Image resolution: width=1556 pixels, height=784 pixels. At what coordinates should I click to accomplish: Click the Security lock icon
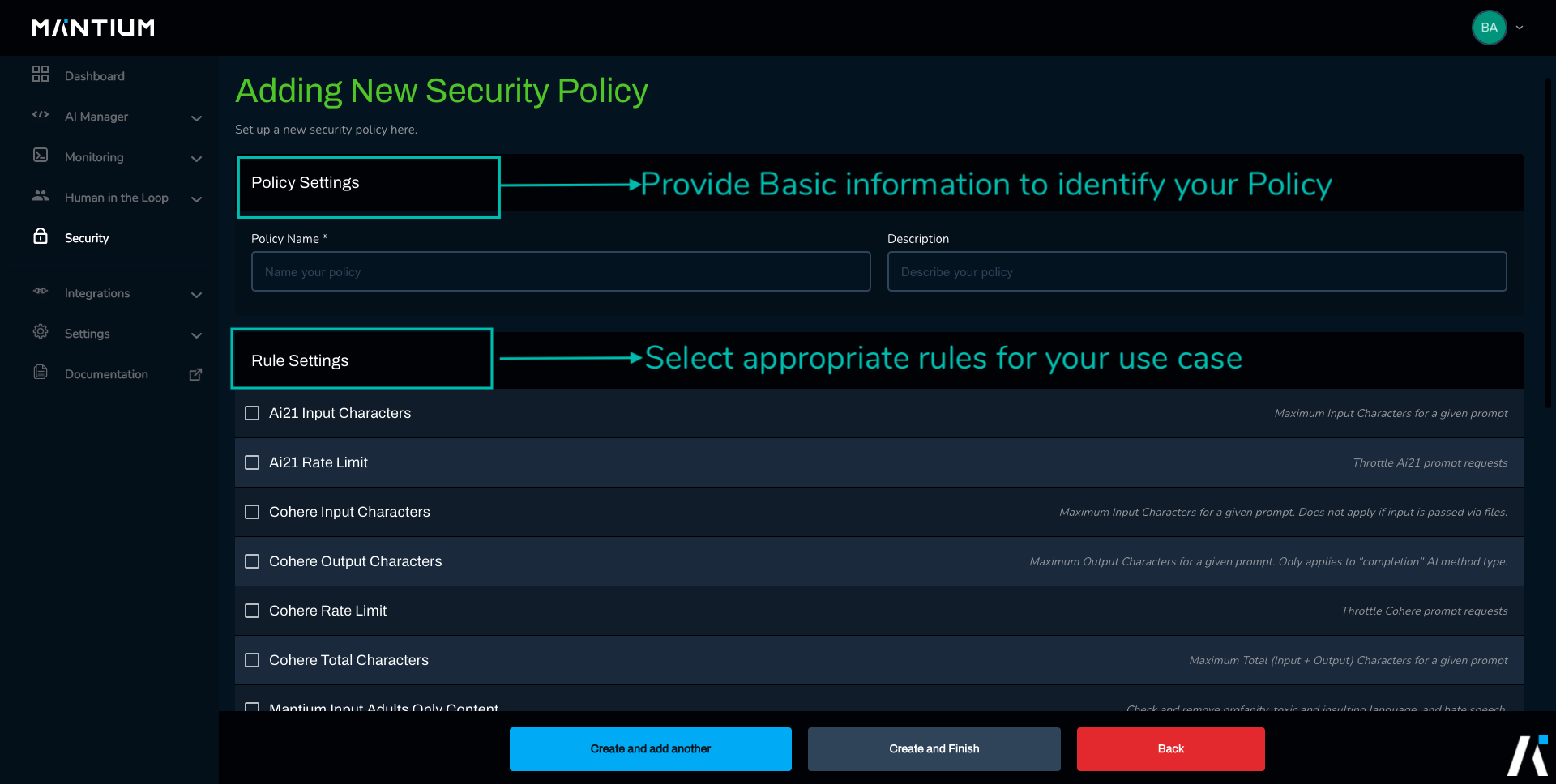pyautogui.click(x=41, y=236)
